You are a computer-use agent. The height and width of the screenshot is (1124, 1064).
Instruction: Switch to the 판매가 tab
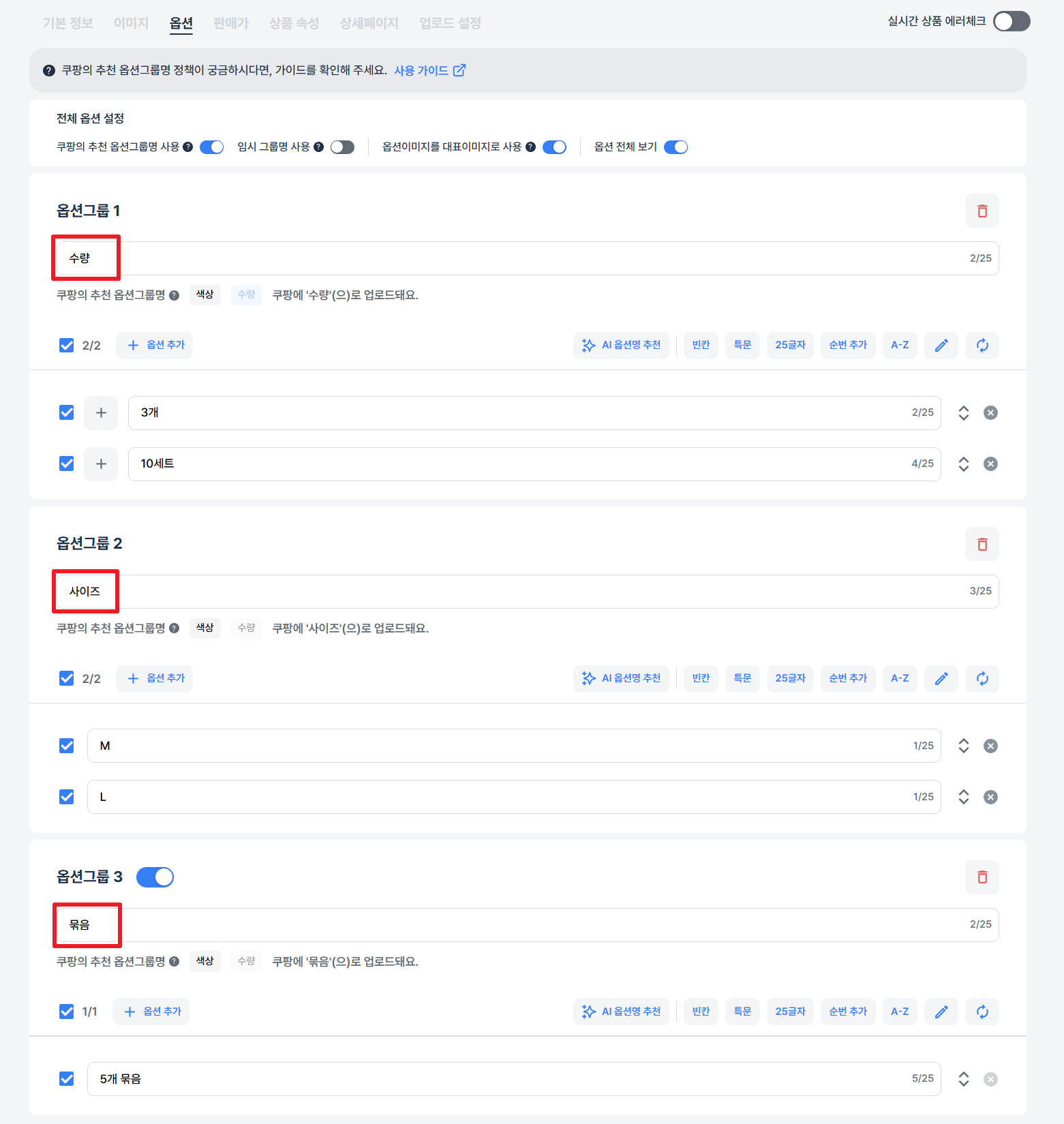click(x=231, y=23)
